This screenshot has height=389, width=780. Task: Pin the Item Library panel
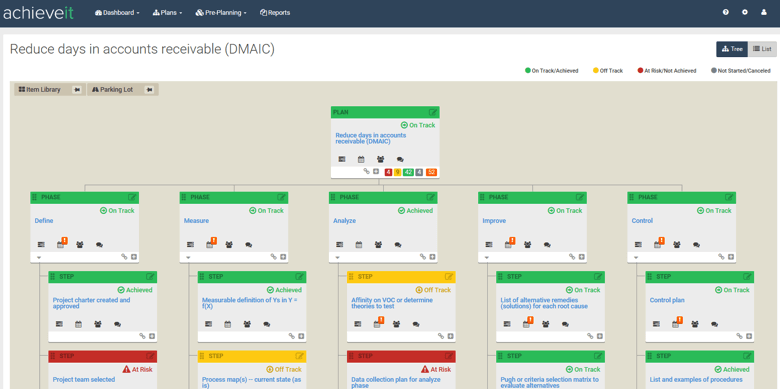click(x=77, y=90)
